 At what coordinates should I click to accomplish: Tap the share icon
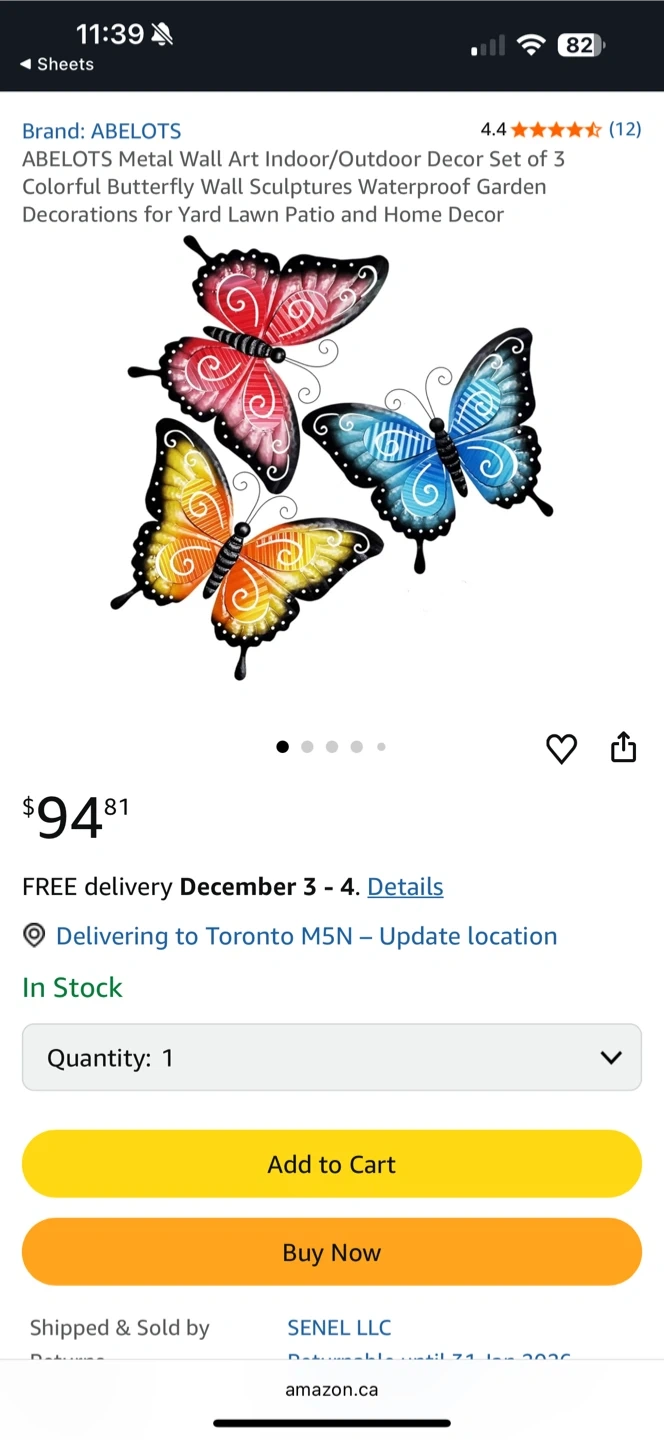point(623,747)
